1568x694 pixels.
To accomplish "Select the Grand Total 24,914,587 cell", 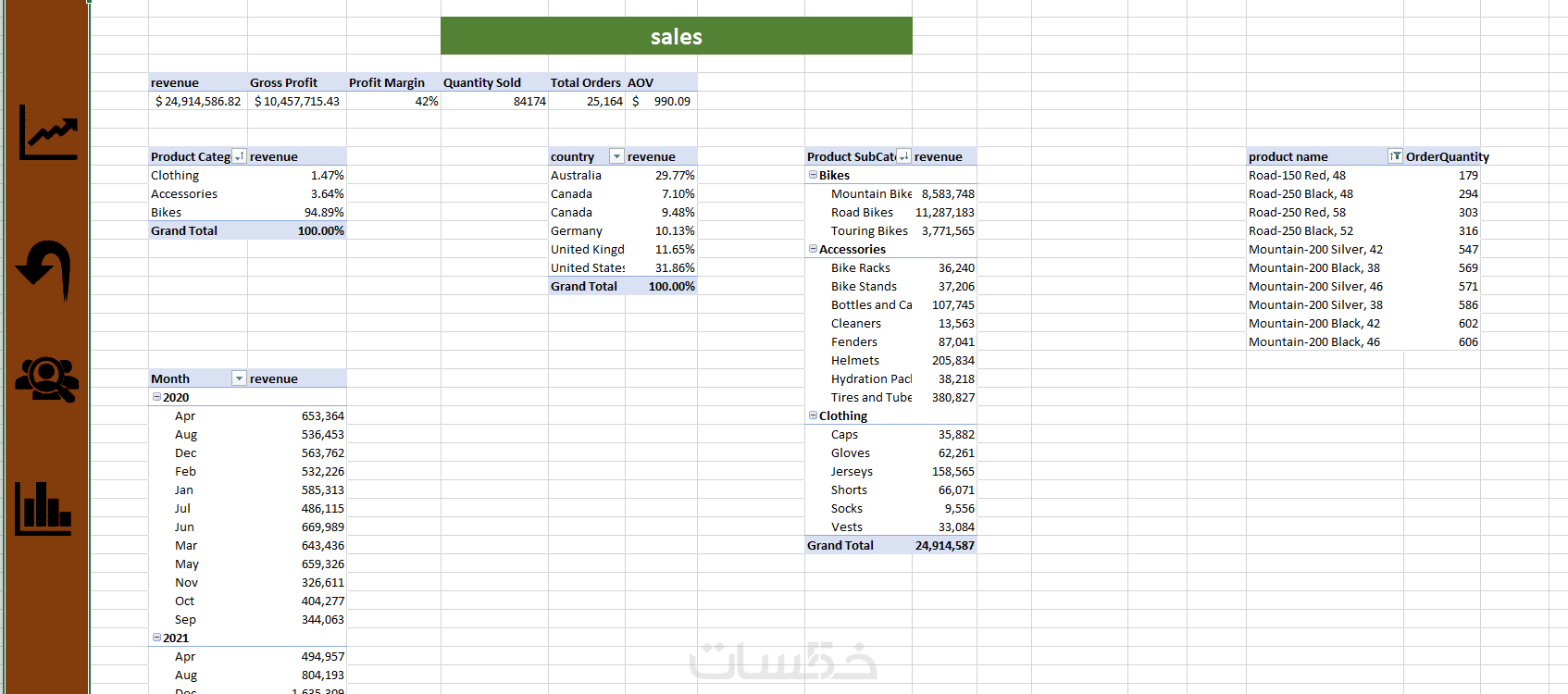I will coord(944,545).
